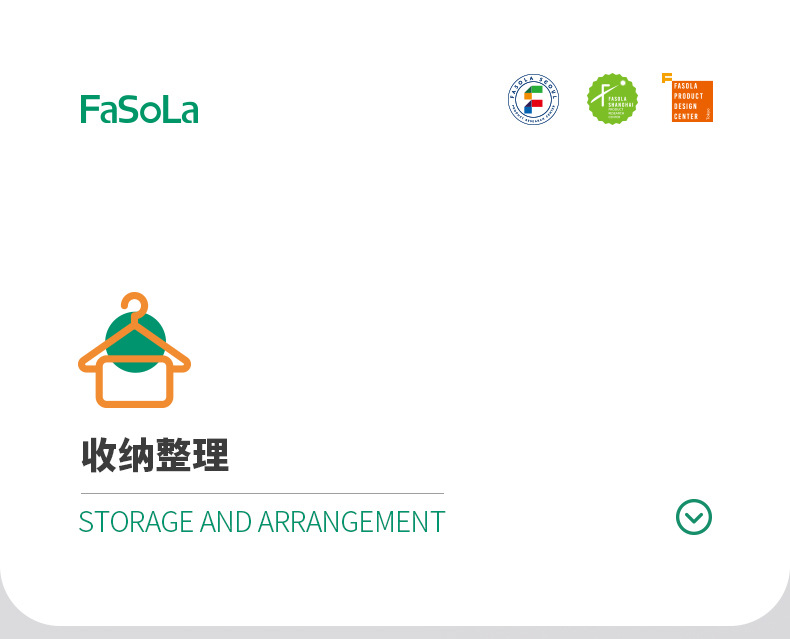
Task: Click the gray strip below the white card
Action: click(395, 633)
